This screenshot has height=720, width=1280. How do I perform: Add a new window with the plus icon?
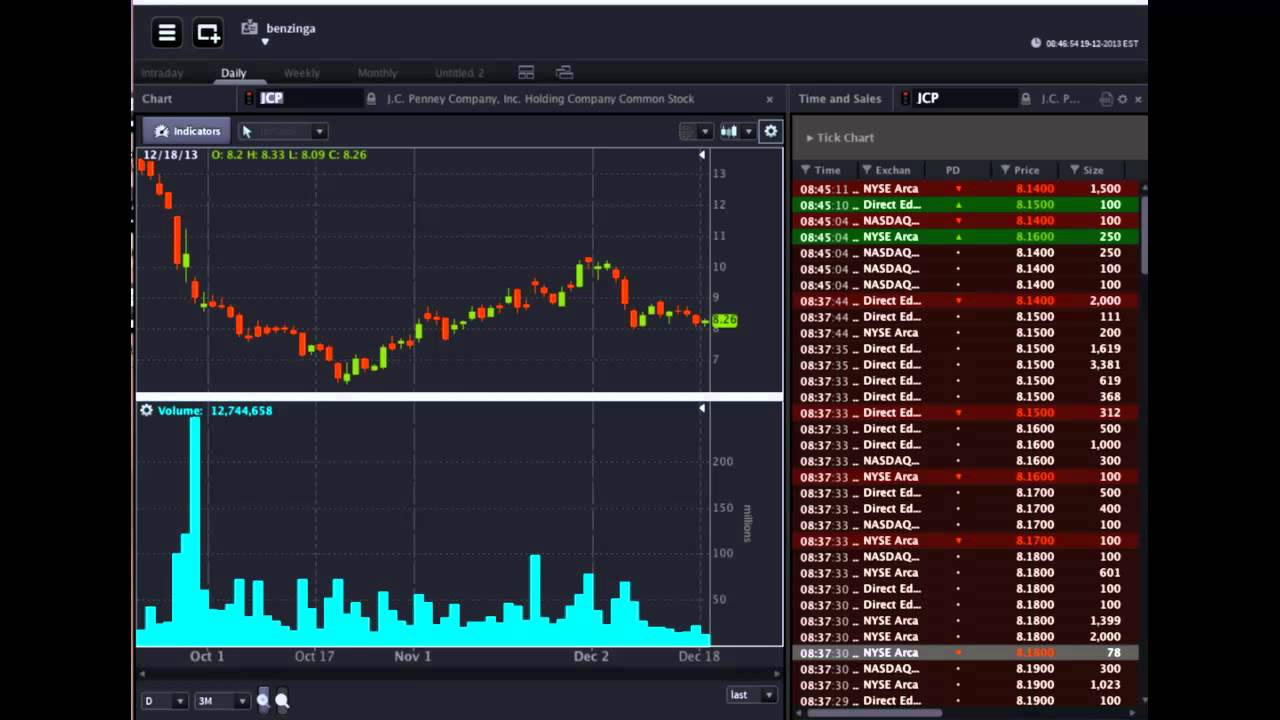pos(208,33)
